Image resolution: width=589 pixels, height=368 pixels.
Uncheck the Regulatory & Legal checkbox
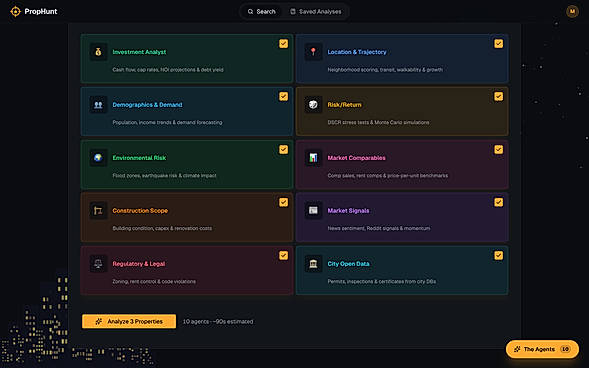point(284,255)
